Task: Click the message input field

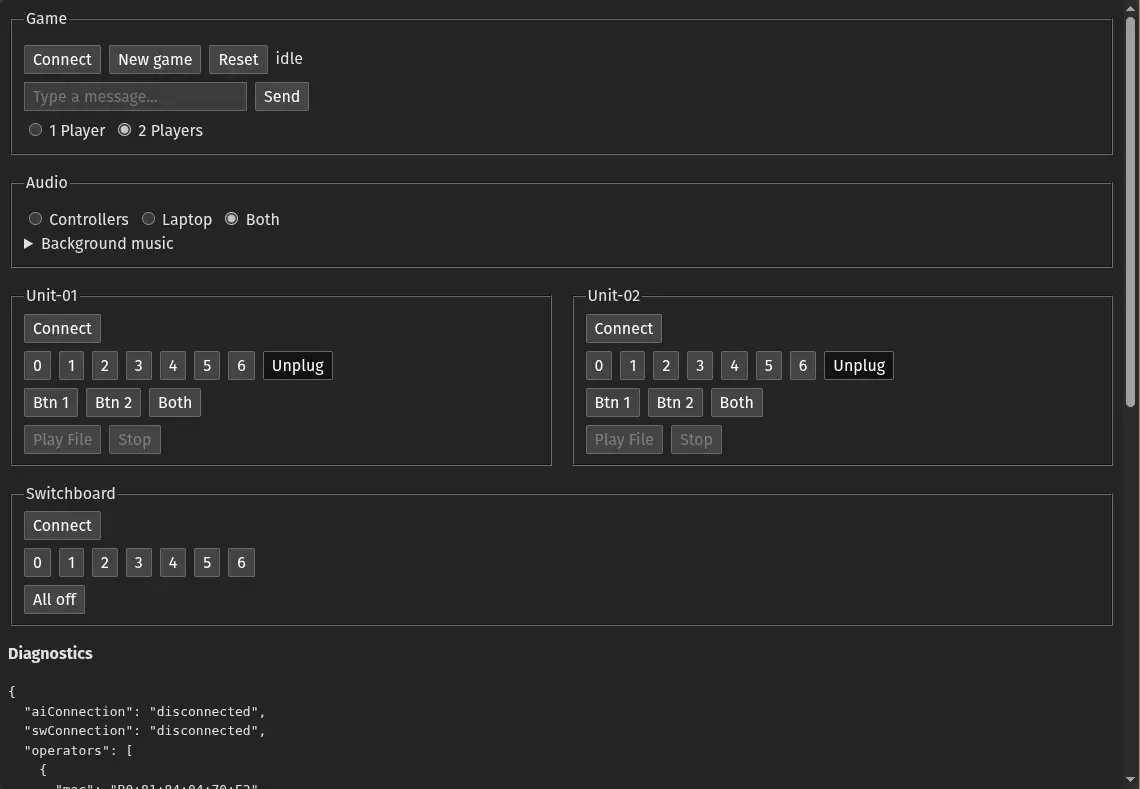Action: [134, 96]
